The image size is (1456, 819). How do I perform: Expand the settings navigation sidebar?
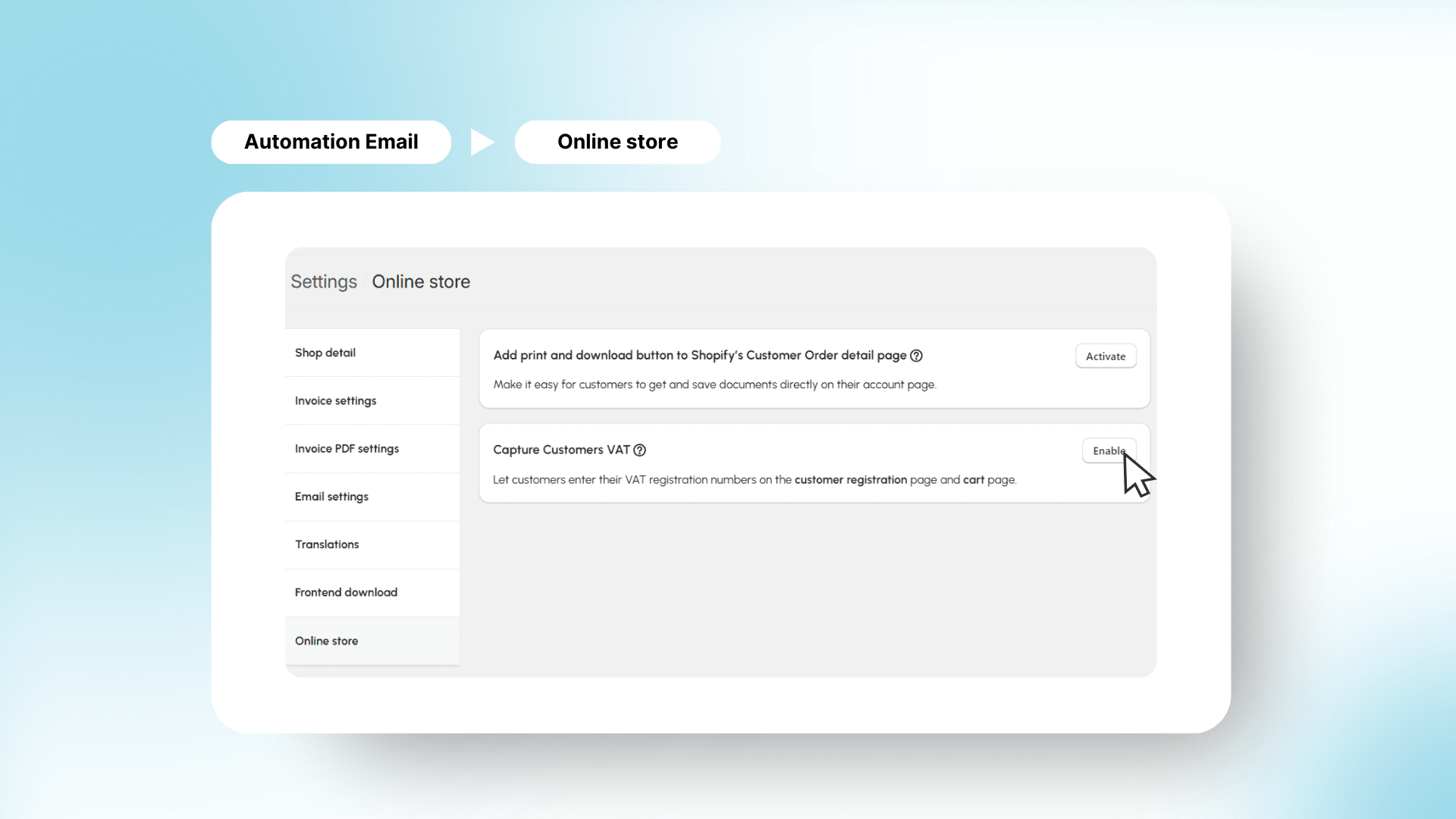pos(323,281)
